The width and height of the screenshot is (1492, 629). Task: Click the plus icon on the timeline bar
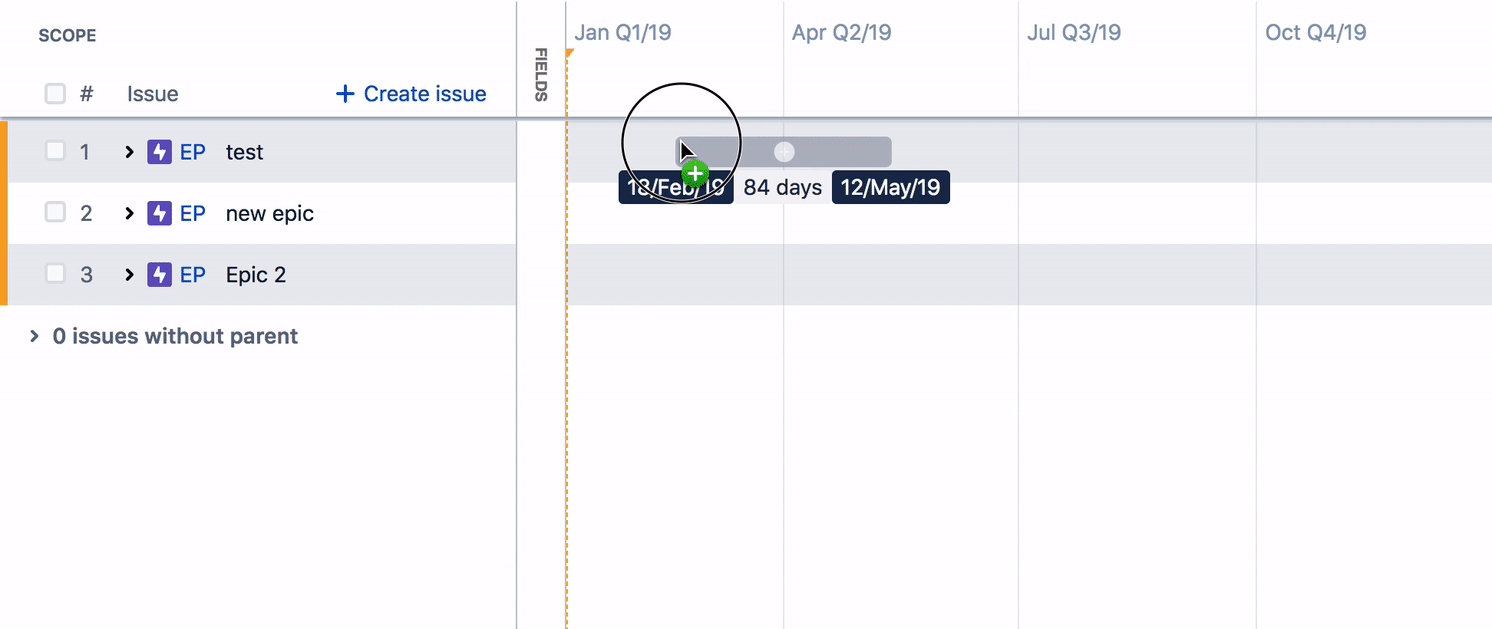pyautogui.click(x=785, y=152)
